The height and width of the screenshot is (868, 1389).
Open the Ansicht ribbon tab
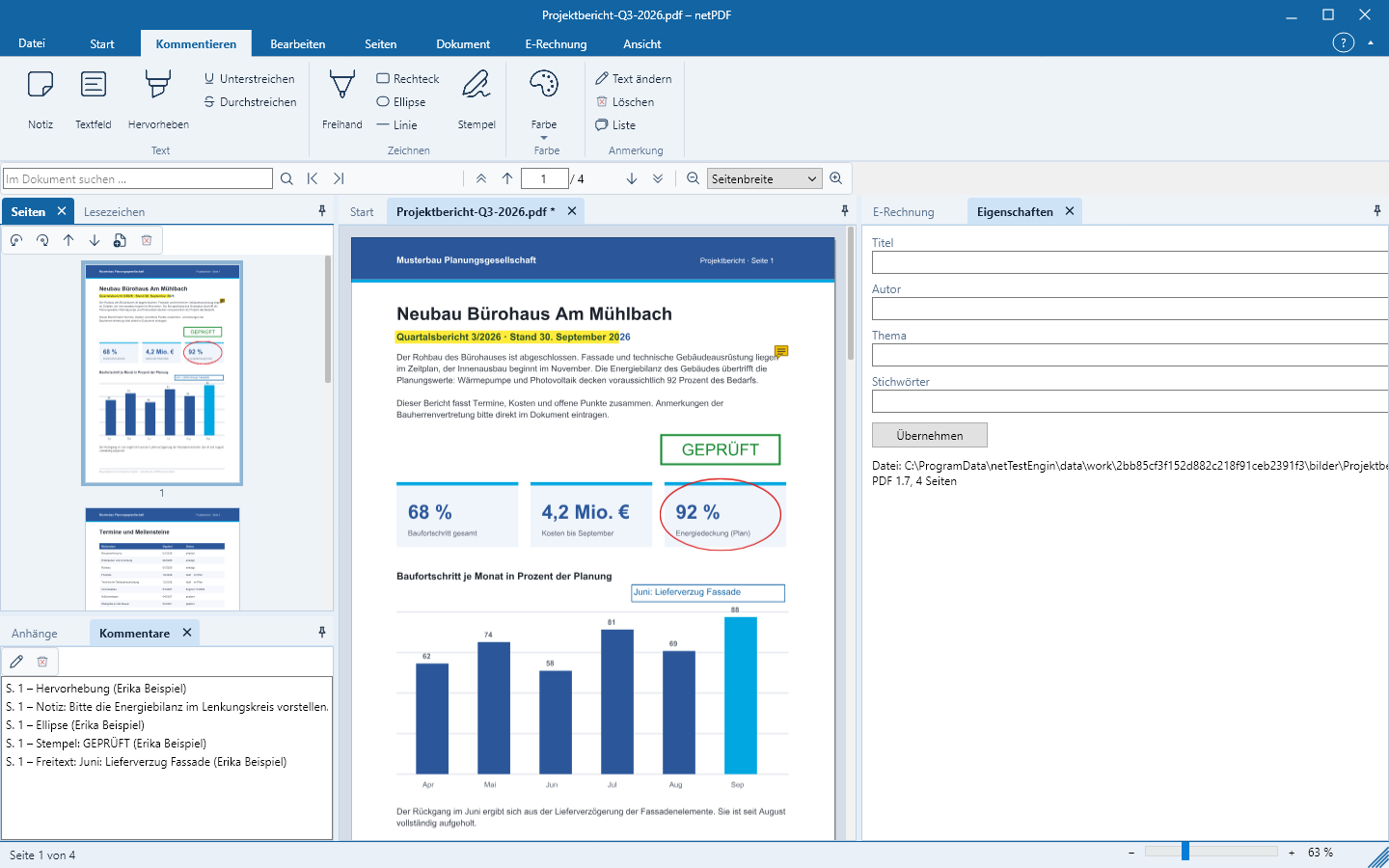tap(642, 44)
